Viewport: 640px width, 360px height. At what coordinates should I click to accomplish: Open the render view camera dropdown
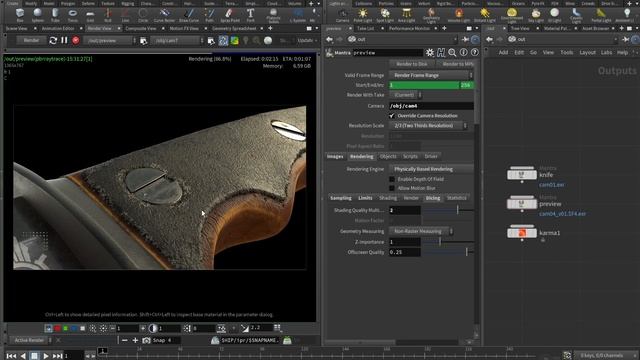177,40
